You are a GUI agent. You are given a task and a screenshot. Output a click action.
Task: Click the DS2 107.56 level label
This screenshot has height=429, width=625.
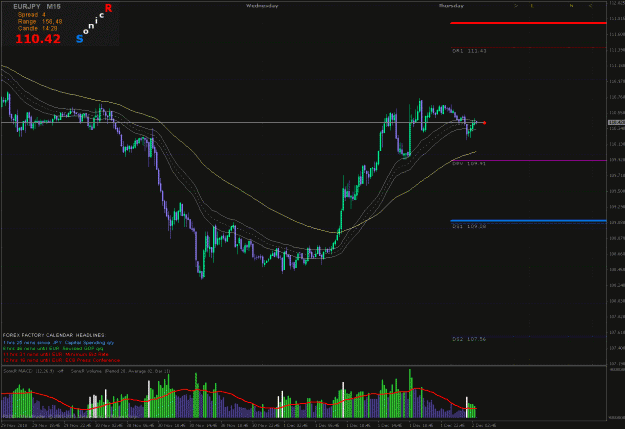click(x=469, y=339)
